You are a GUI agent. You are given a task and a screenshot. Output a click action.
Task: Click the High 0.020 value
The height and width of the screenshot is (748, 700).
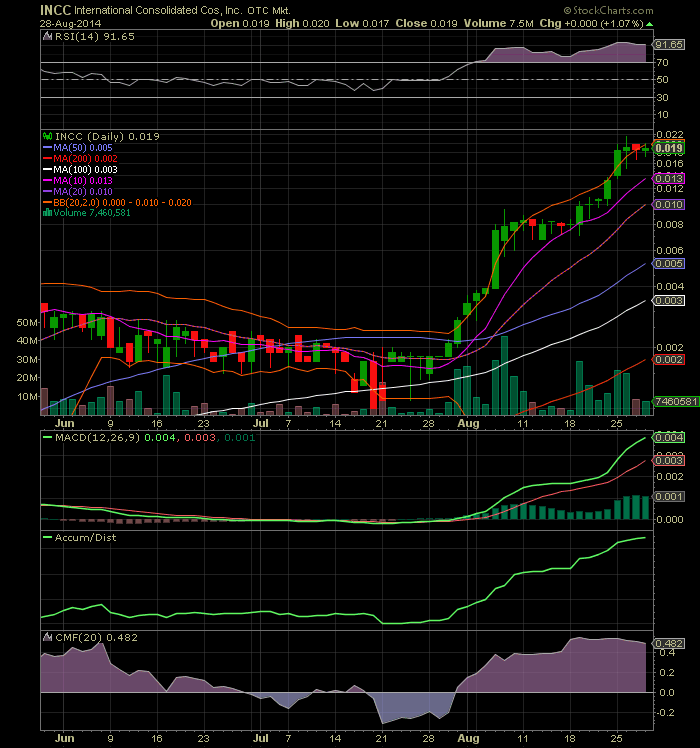pos(302,23)
